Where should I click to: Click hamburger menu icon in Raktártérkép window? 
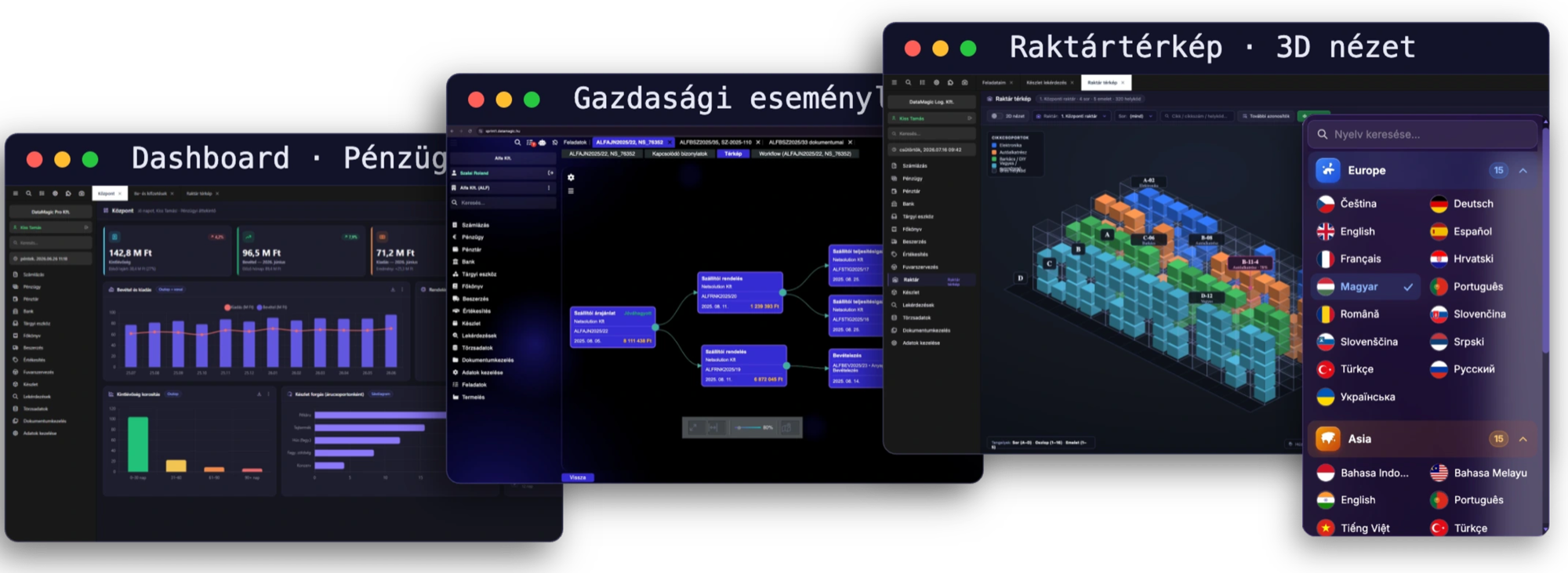point(895,82)
